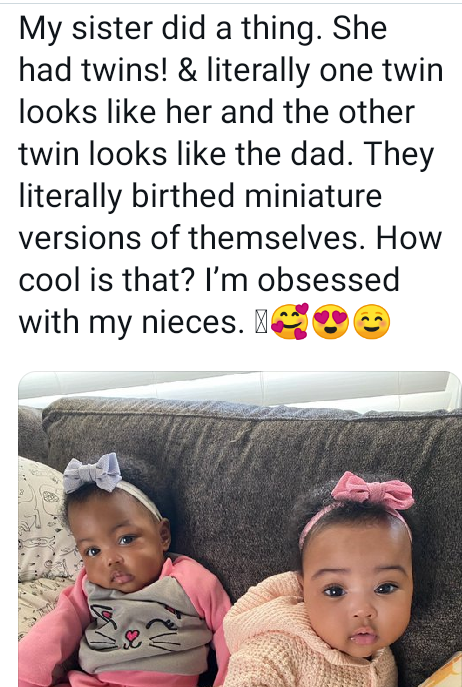Screen dimensions: 462x687
Task: Click the face of the left baby
Action: [118, 552]
